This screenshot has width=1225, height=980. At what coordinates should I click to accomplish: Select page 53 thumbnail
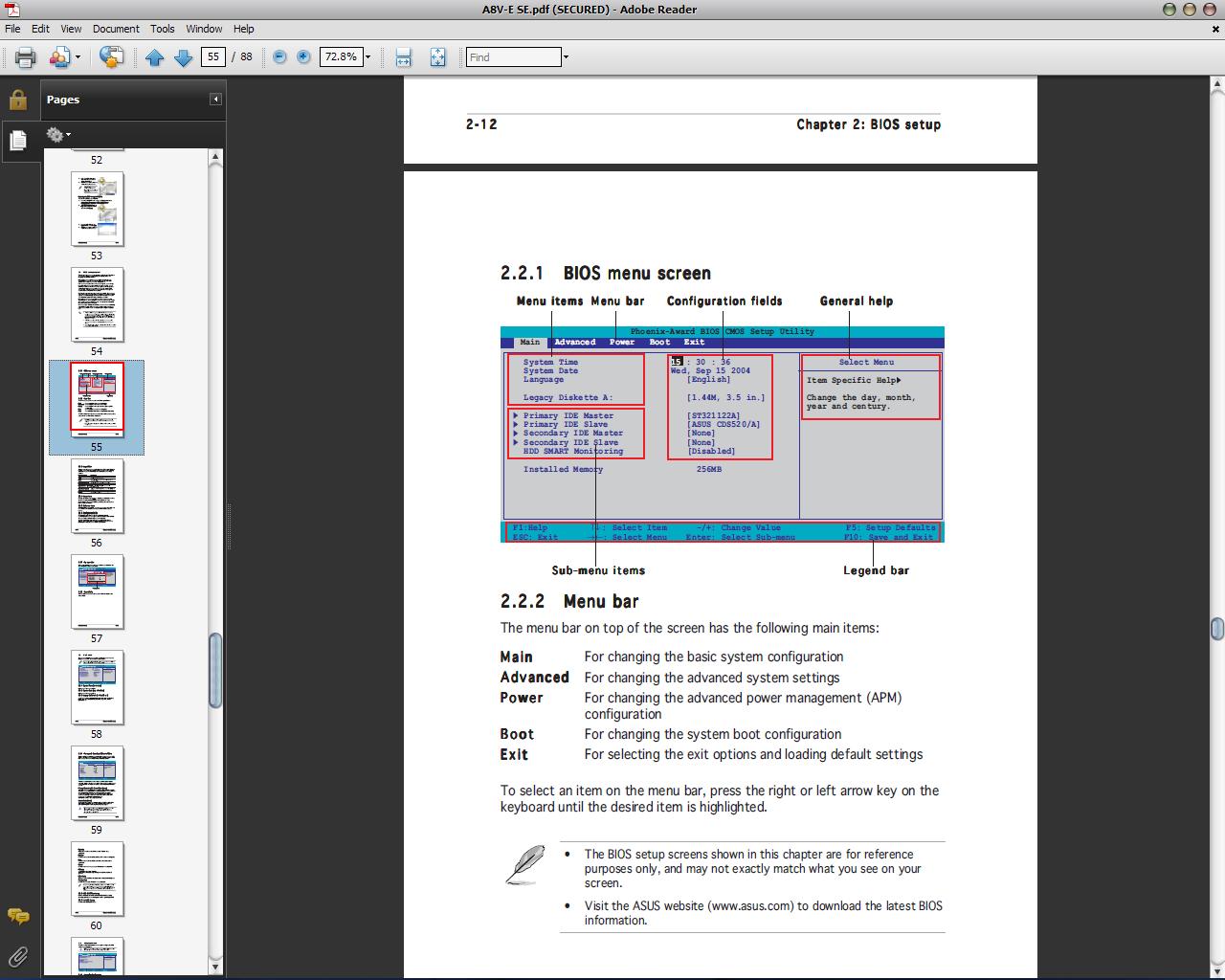pos(97,209)
